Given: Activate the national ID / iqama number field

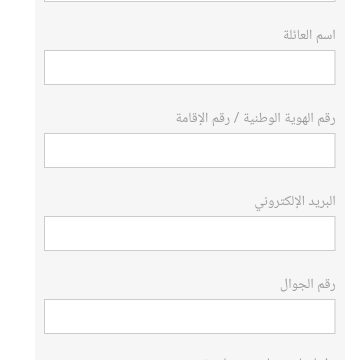Looking at the screenshot, I should point(190,150).
